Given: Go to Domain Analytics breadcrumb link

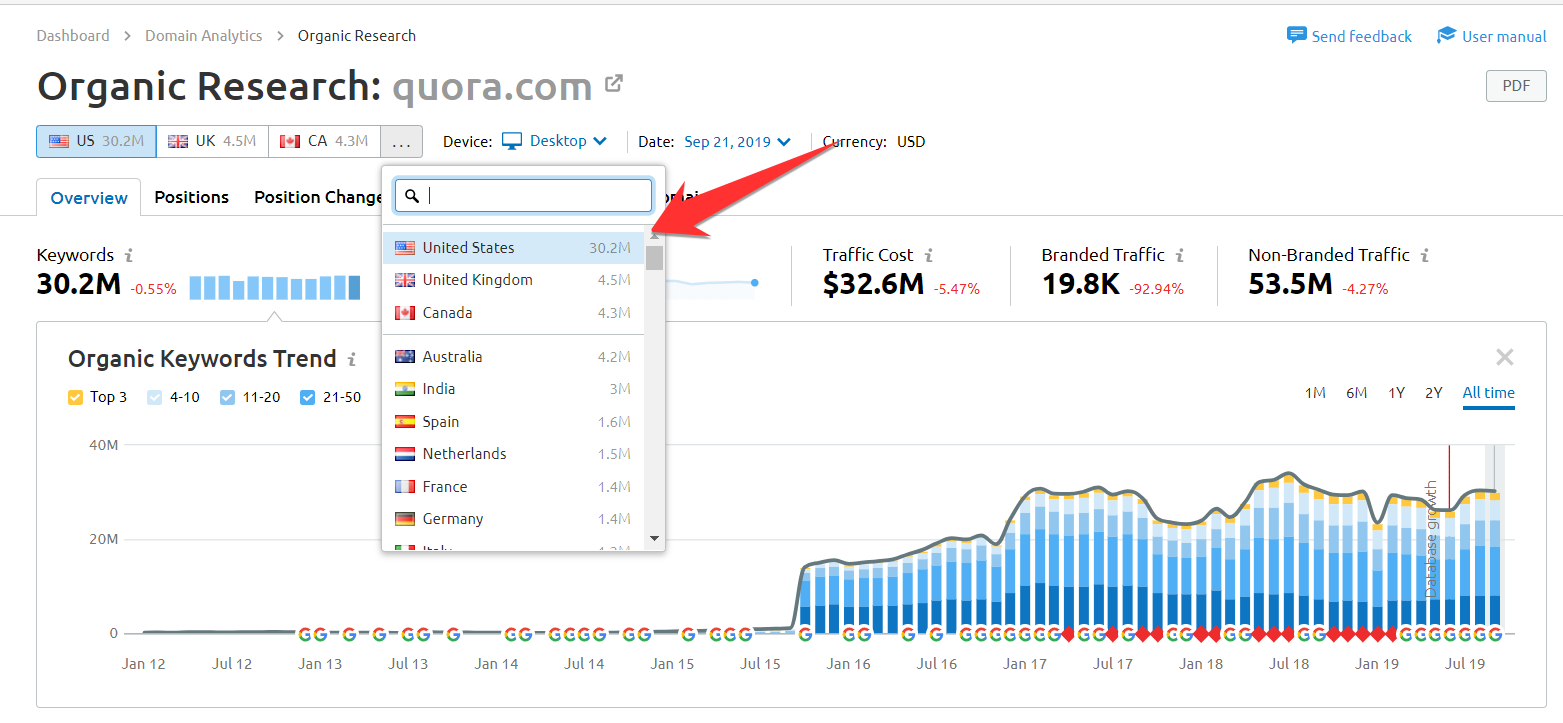Looking at the screenshot, I should pyautogui.click(x=203, y=36).
